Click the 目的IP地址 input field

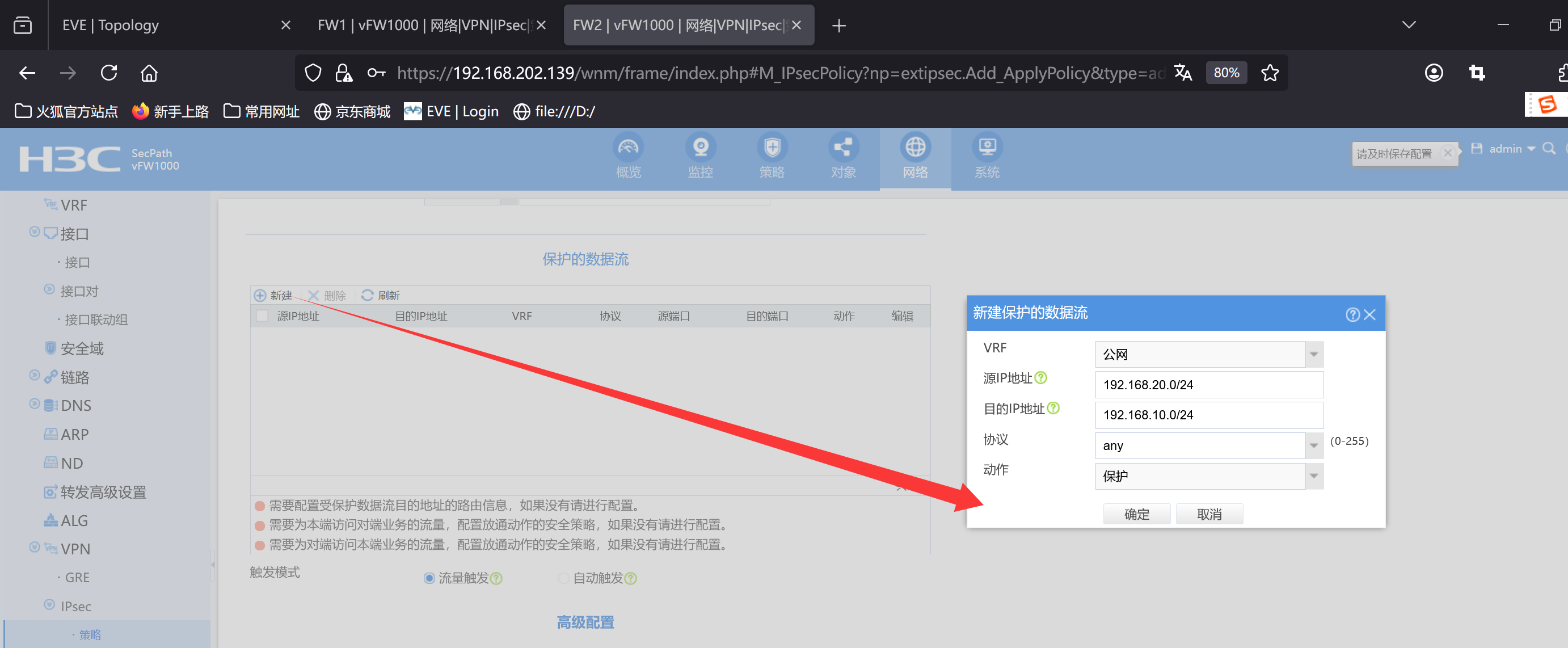1208,415
